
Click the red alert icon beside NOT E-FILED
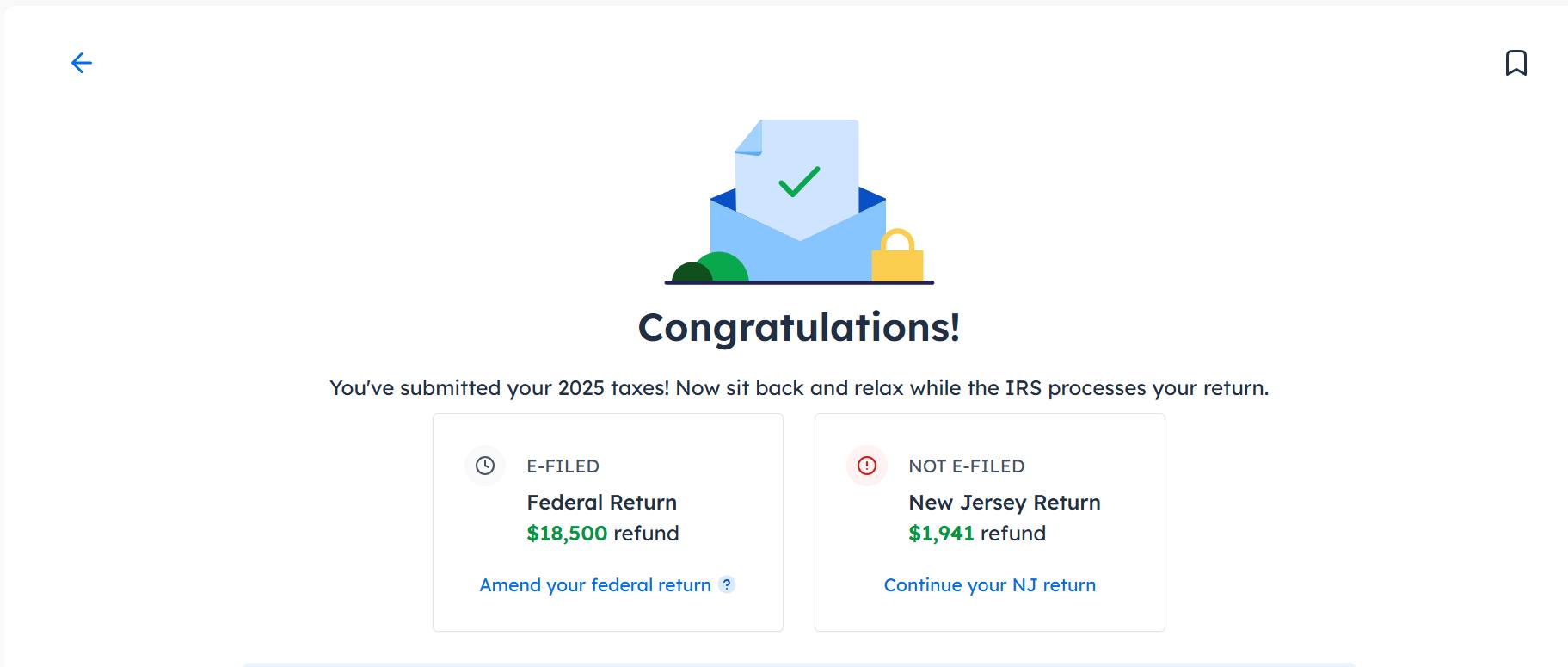[x=867, y=466]
